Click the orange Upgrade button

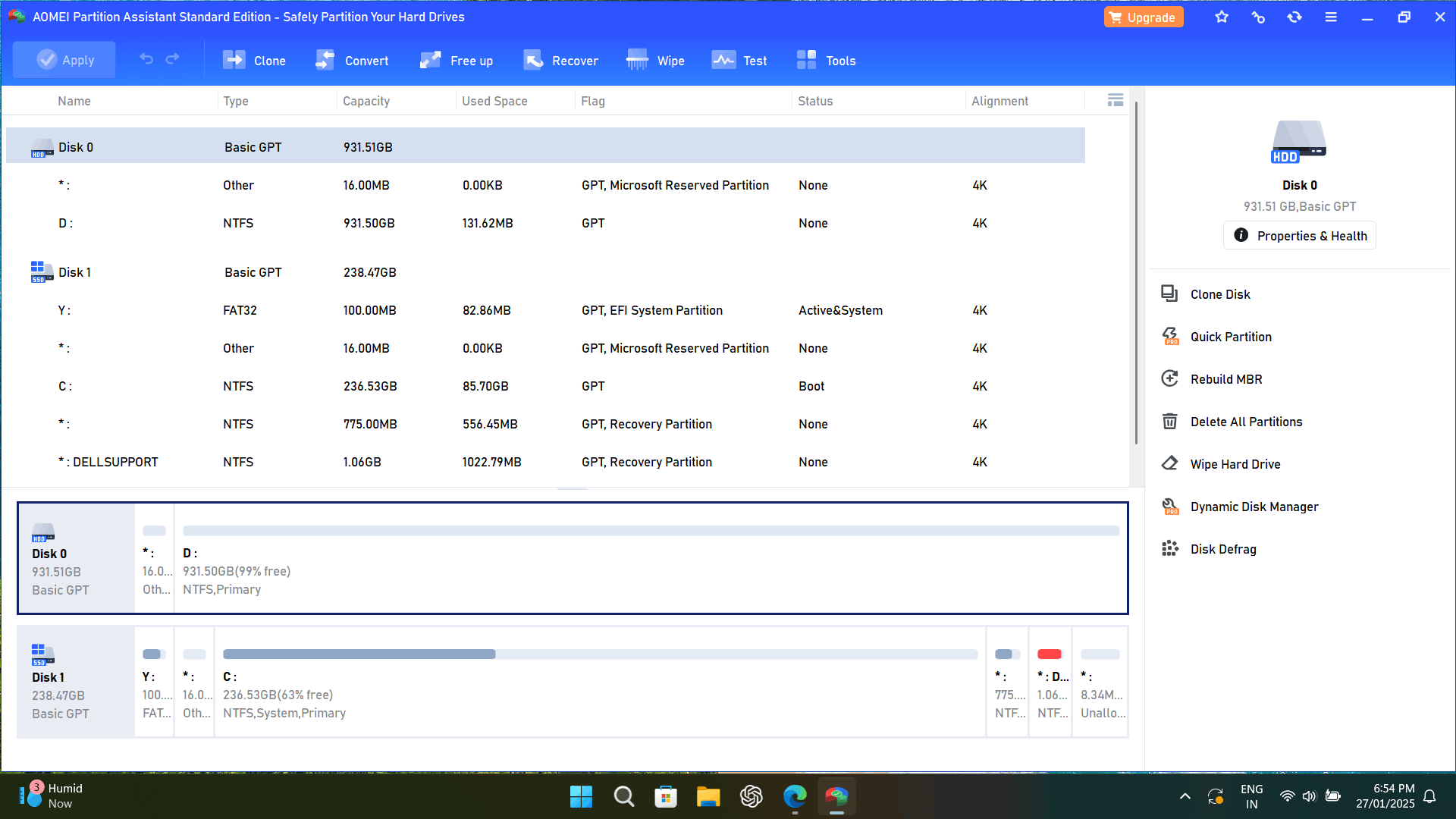point(1143,17)
